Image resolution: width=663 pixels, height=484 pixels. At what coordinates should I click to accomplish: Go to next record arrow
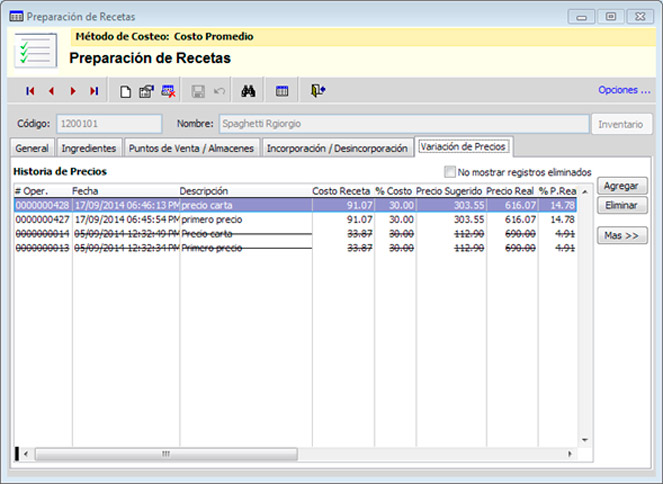[x=73, y=91]
